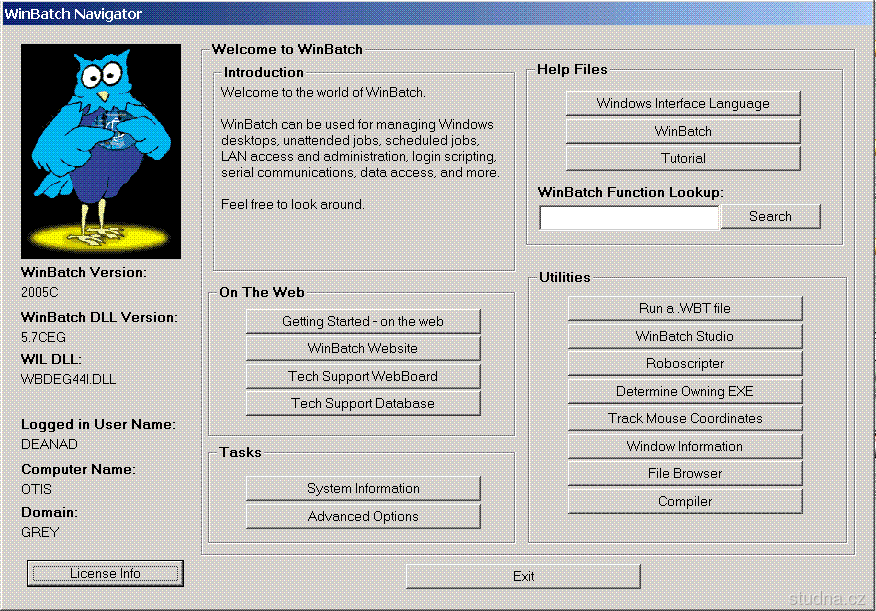The image size is (876, 611).
Task: Start the Roboscripter utility
Action: pyautogui.click(x=685, y=363)
